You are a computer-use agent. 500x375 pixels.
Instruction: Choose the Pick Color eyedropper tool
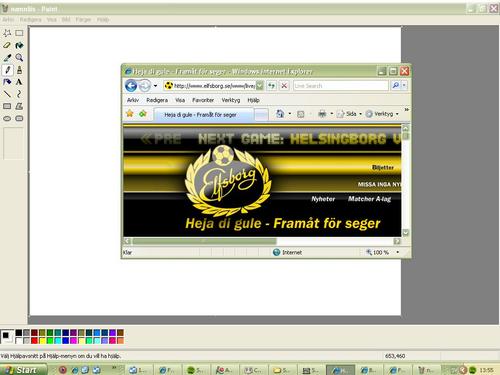pyautogui.click(x=7, y=57)
